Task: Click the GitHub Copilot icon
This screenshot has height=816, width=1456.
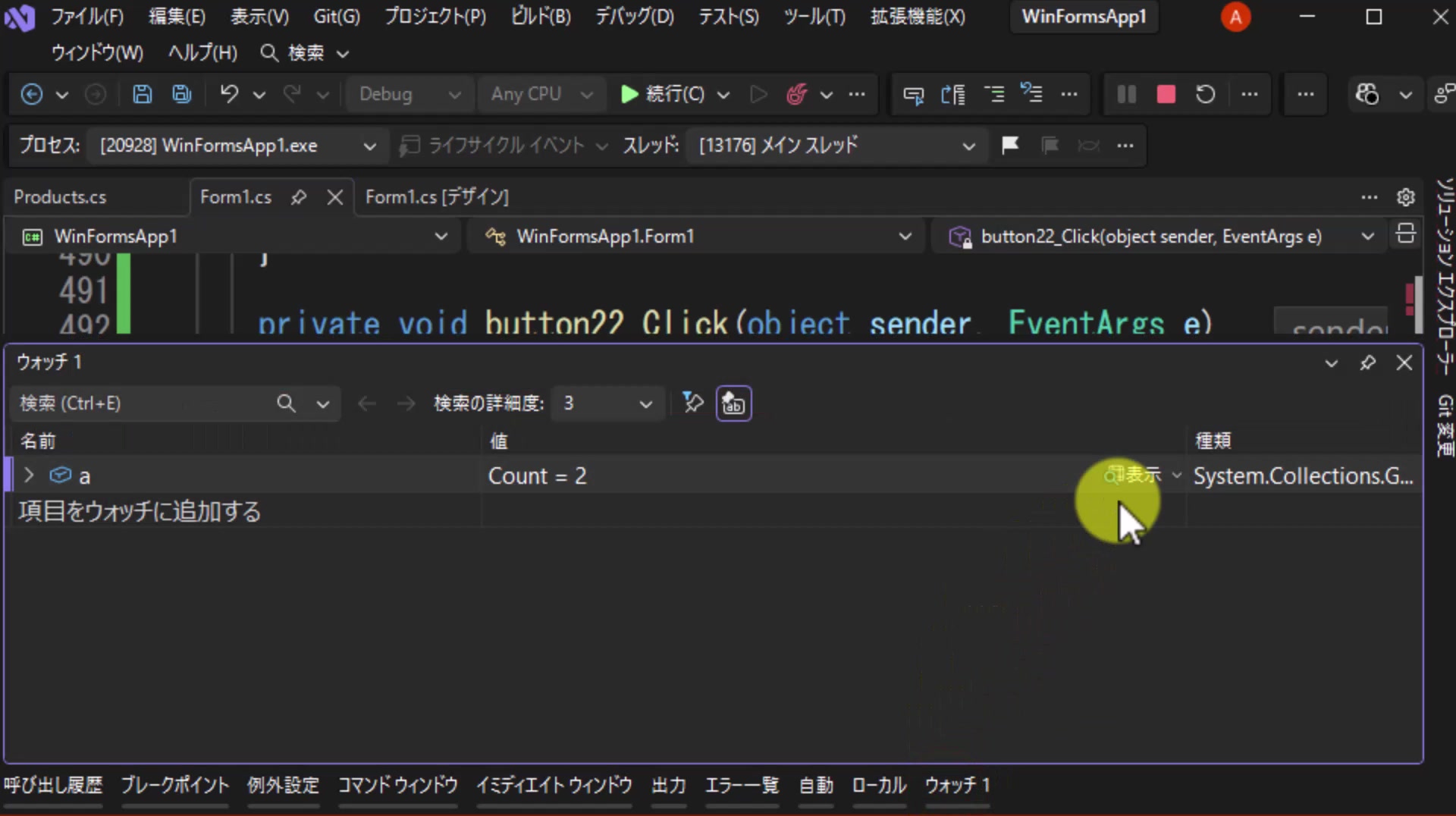Action: 1367,94
